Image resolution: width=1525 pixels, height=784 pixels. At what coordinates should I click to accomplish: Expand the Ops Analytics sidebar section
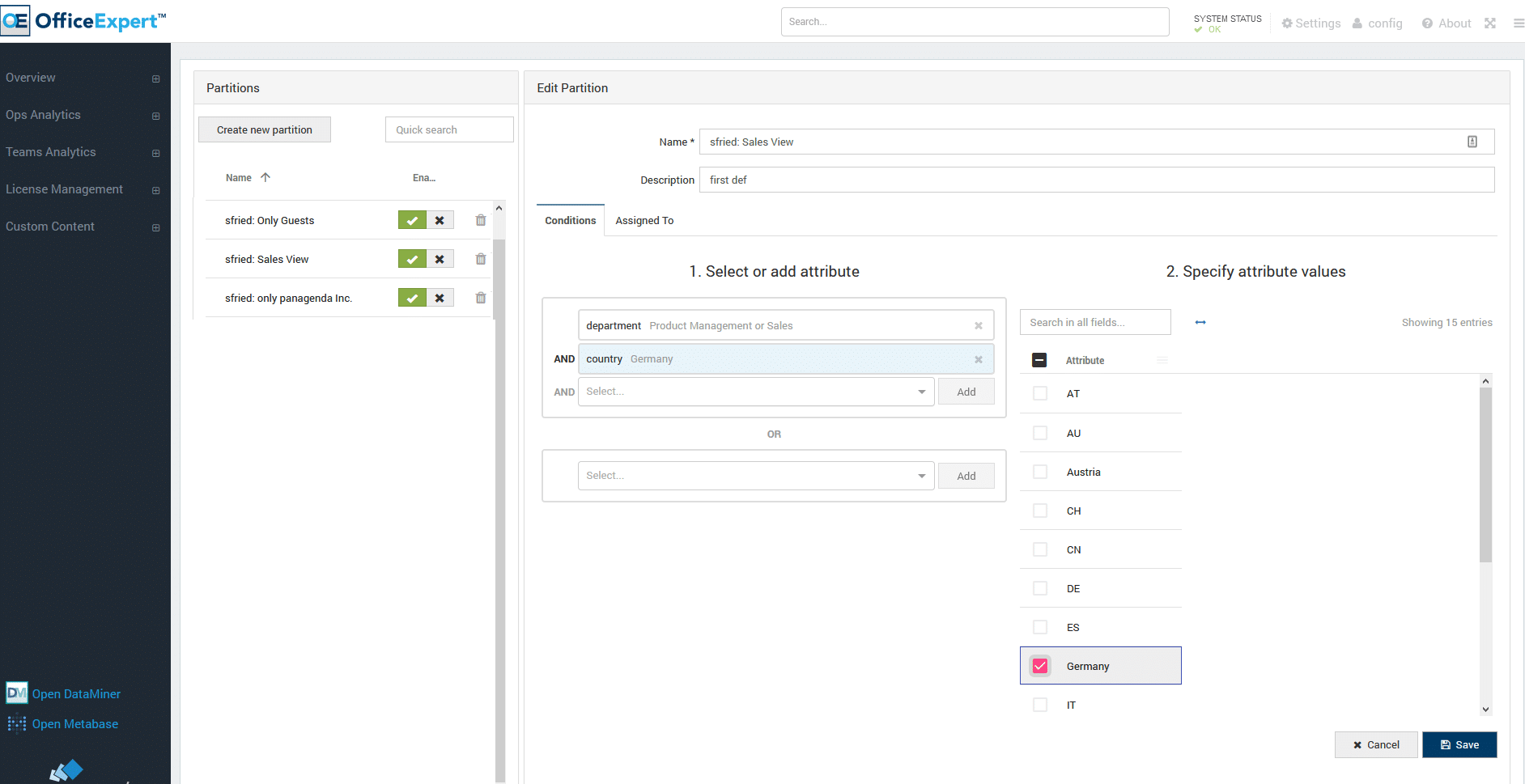point(155,116)
